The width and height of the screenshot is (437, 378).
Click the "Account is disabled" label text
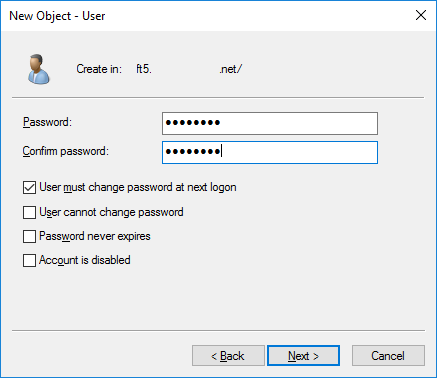(x=85, y=260)
